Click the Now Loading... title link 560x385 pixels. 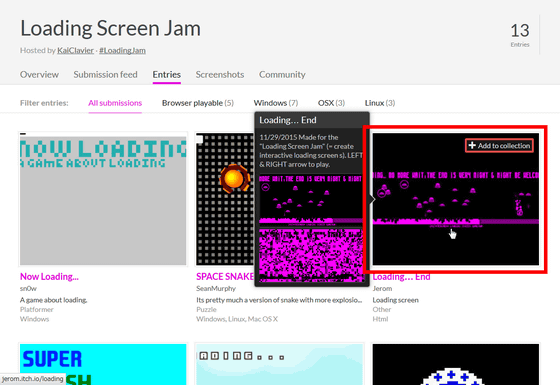(x=49, y=276)
